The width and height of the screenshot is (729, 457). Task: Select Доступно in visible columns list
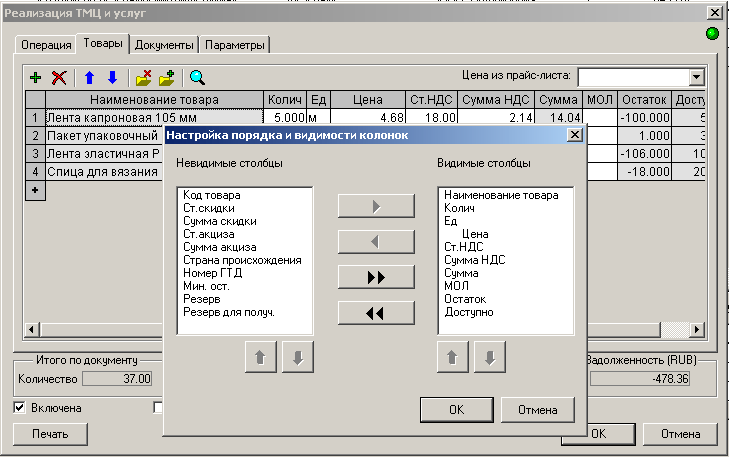(x=469, y=312)
